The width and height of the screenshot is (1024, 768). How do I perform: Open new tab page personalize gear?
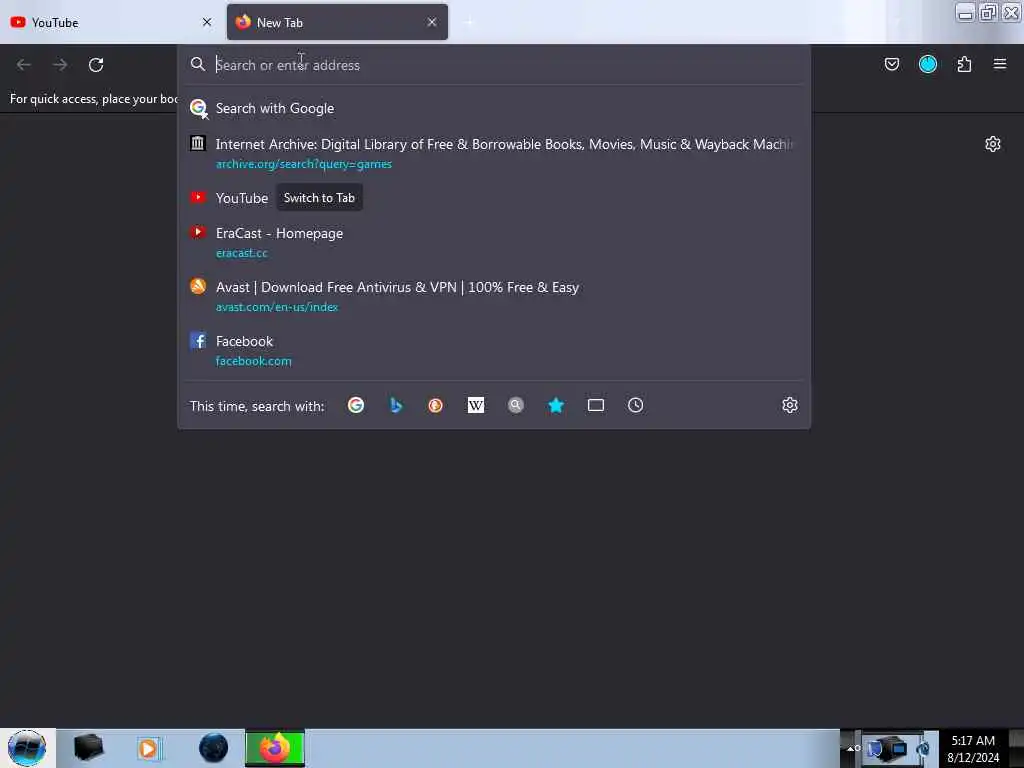pos(993,144)
